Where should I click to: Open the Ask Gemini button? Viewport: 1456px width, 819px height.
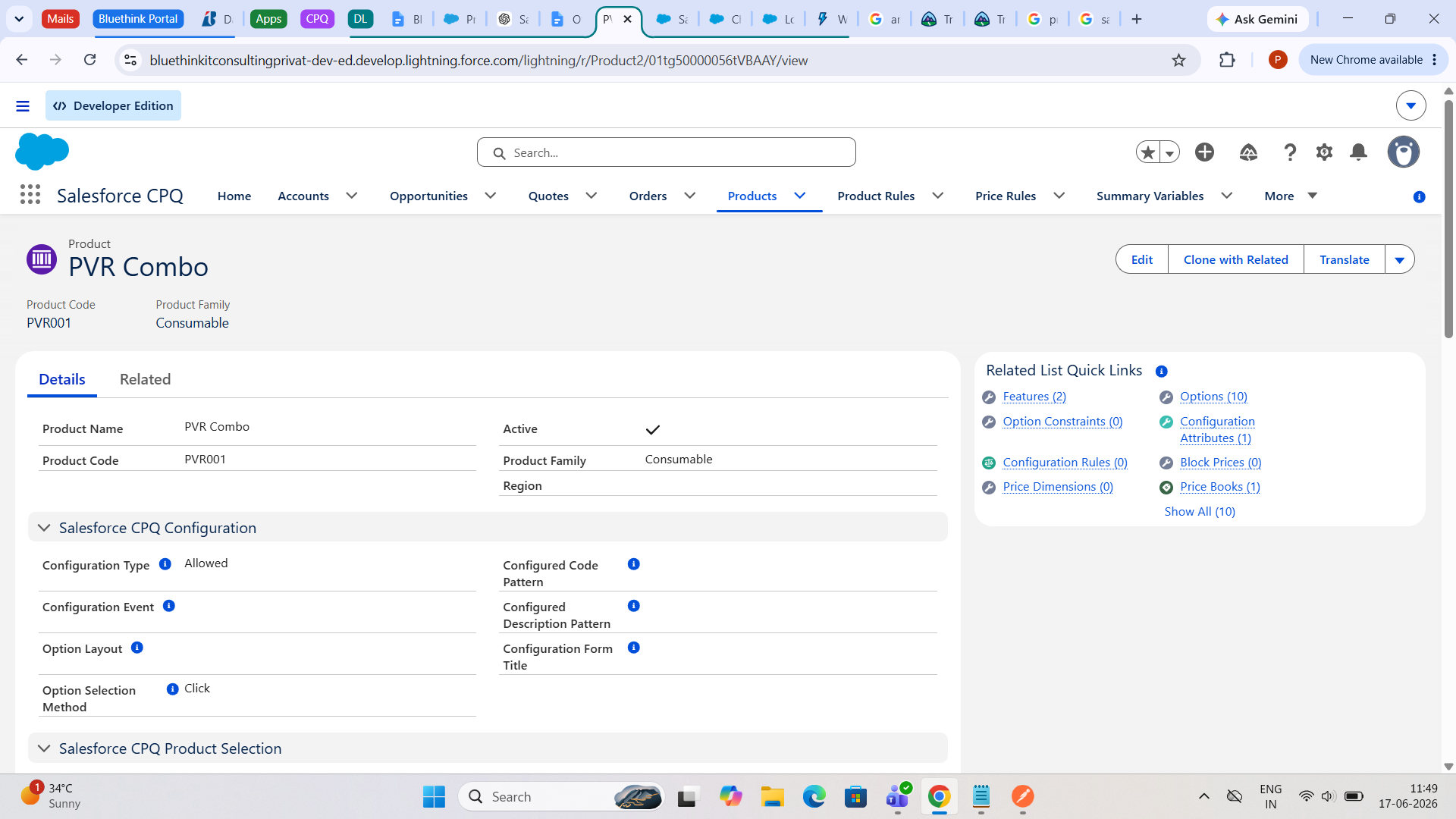point(1257,19)
